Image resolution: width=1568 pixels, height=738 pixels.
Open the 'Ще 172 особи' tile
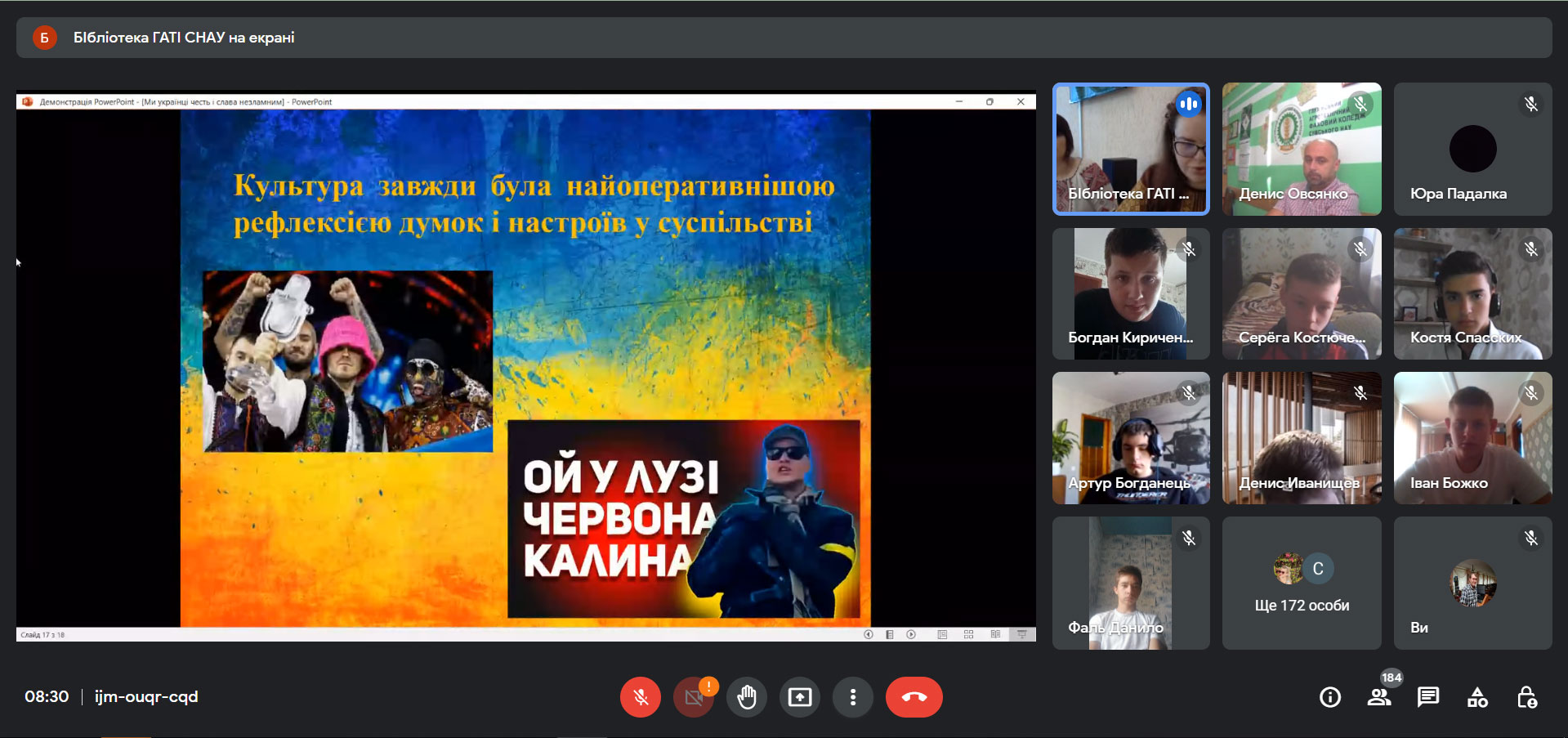[x=1302, y=583]
